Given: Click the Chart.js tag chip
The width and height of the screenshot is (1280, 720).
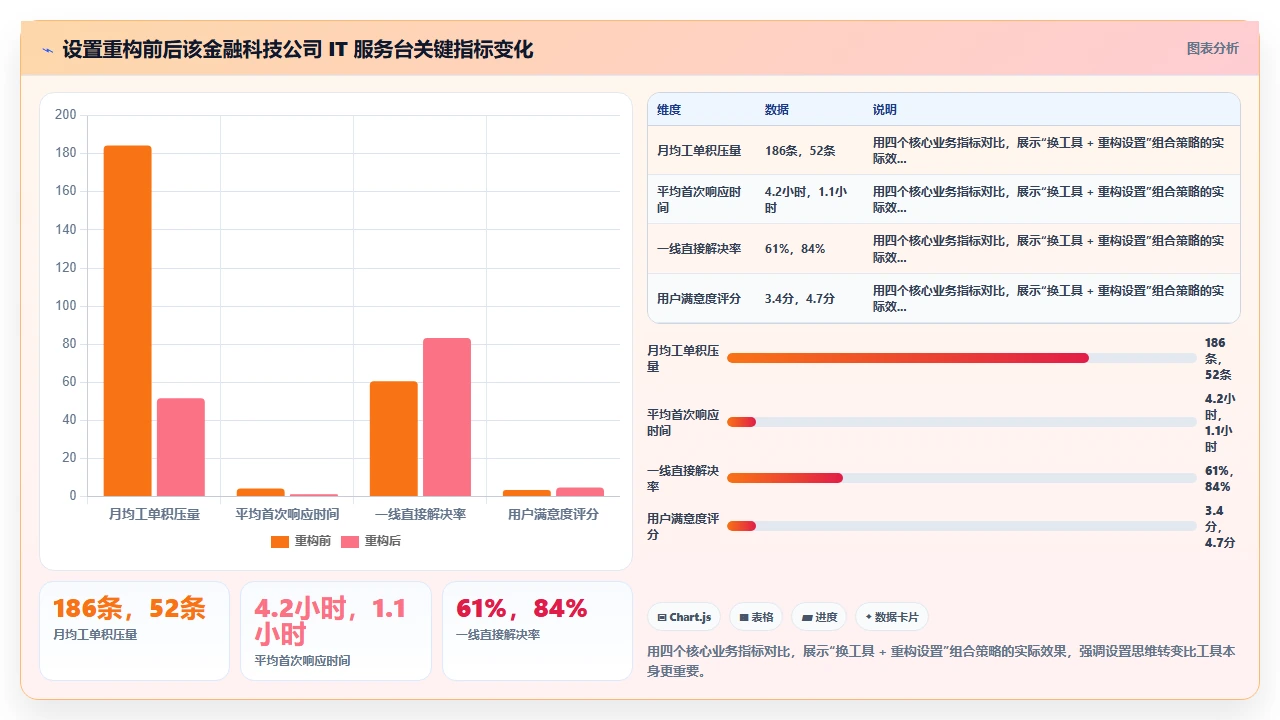Looking at the screenshot, I should 684,617.
